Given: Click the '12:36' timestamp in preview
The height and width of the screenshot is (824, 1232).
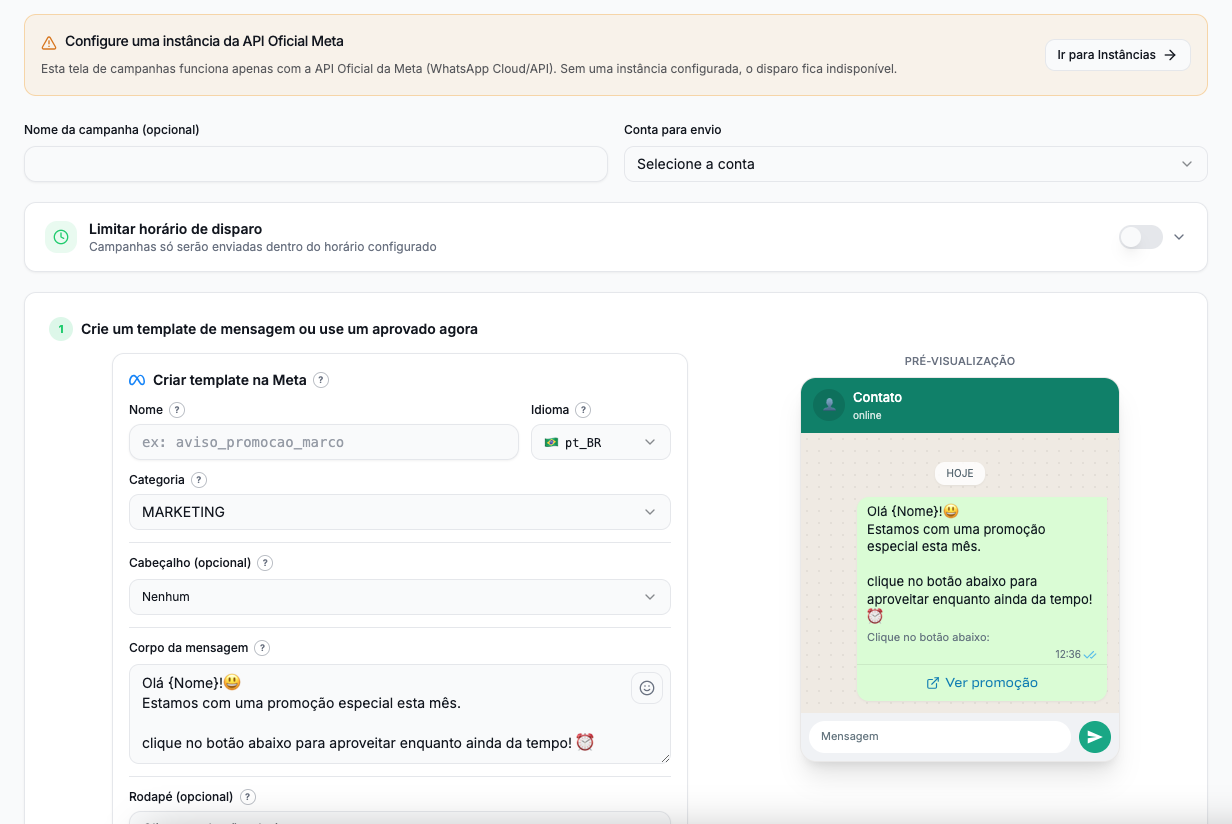Looking at the screenshot, I should 1068,654.
